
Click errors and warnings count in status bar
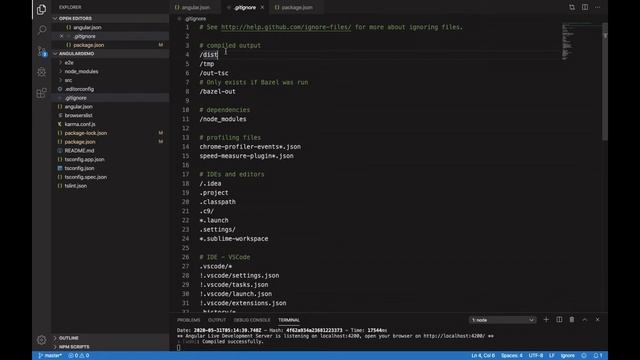tap(79, 356)
